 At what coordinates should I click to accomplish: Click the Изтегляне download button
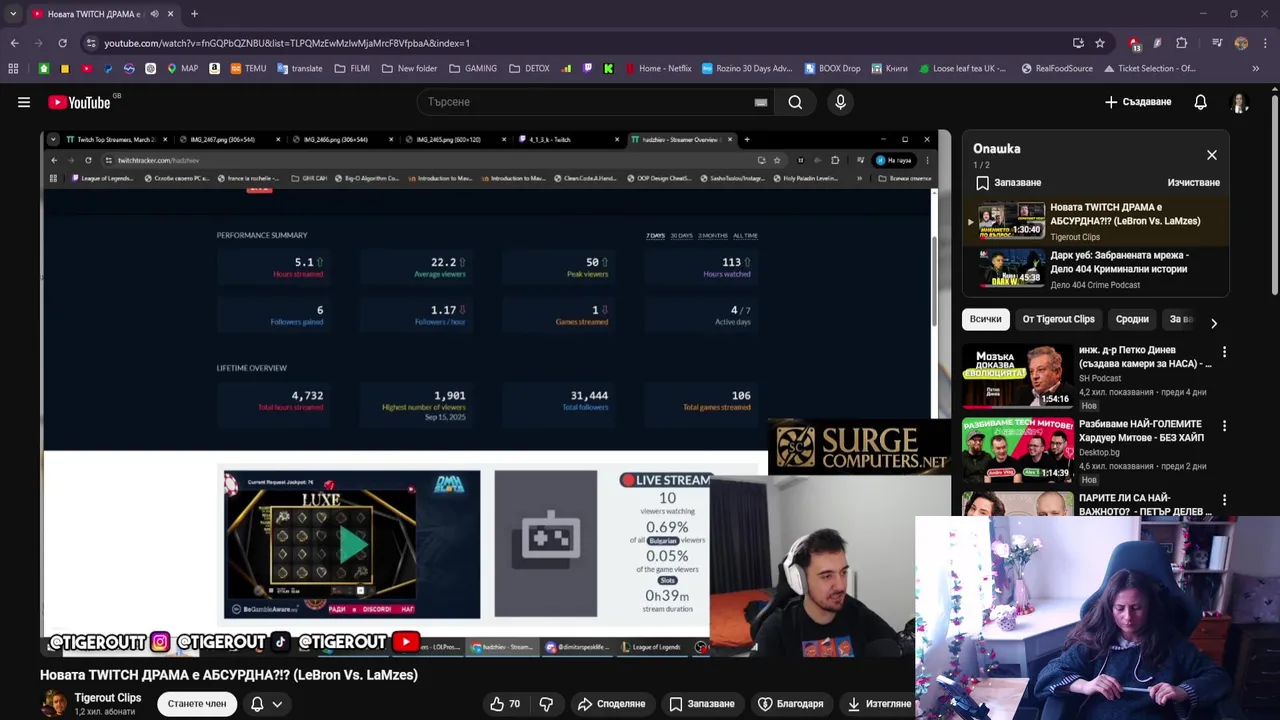pos(878,704)
